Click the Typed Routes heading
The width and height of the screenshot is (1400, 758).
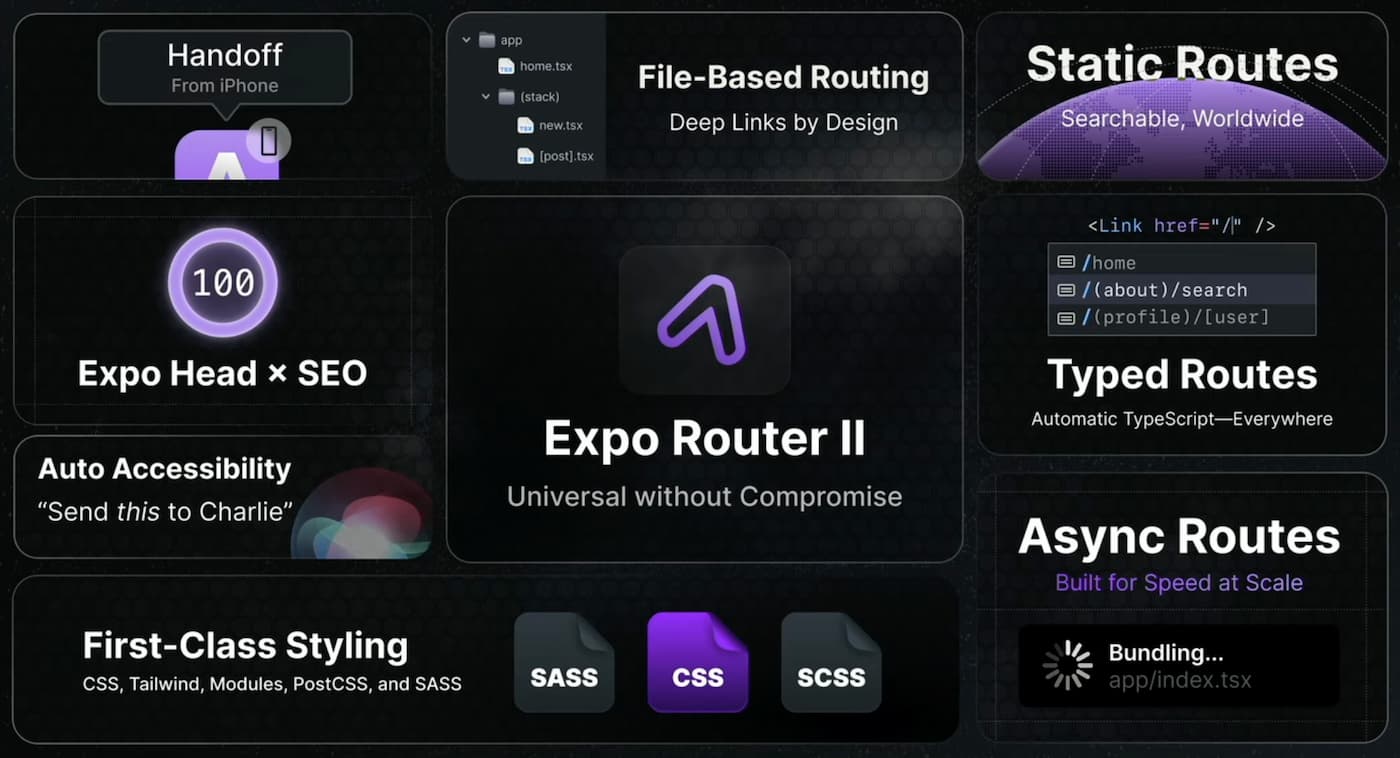(1182, 374)
